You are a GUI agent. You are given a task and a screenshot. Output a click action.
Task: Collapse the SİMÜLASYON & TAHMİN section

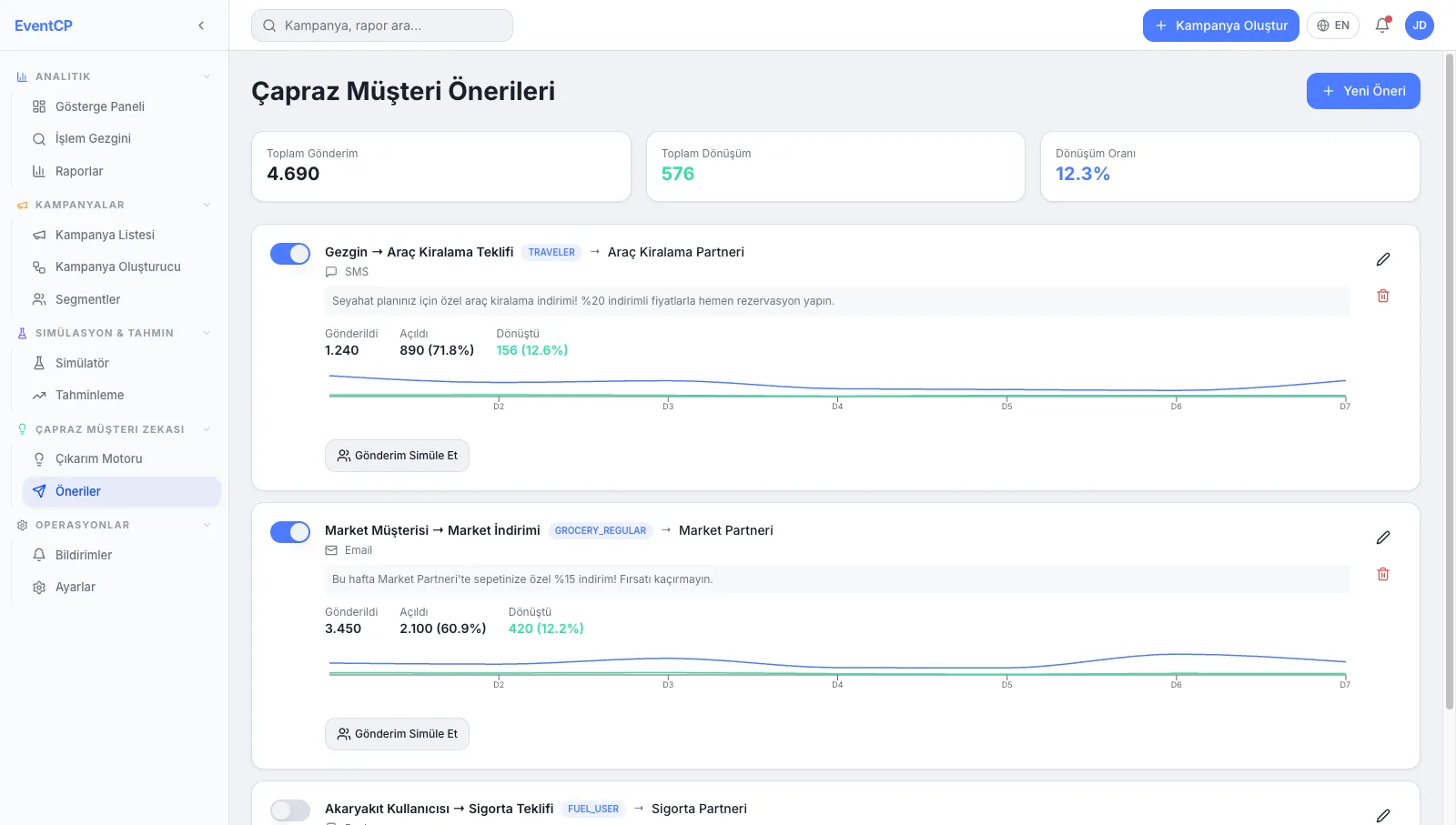tap(207, 333)
